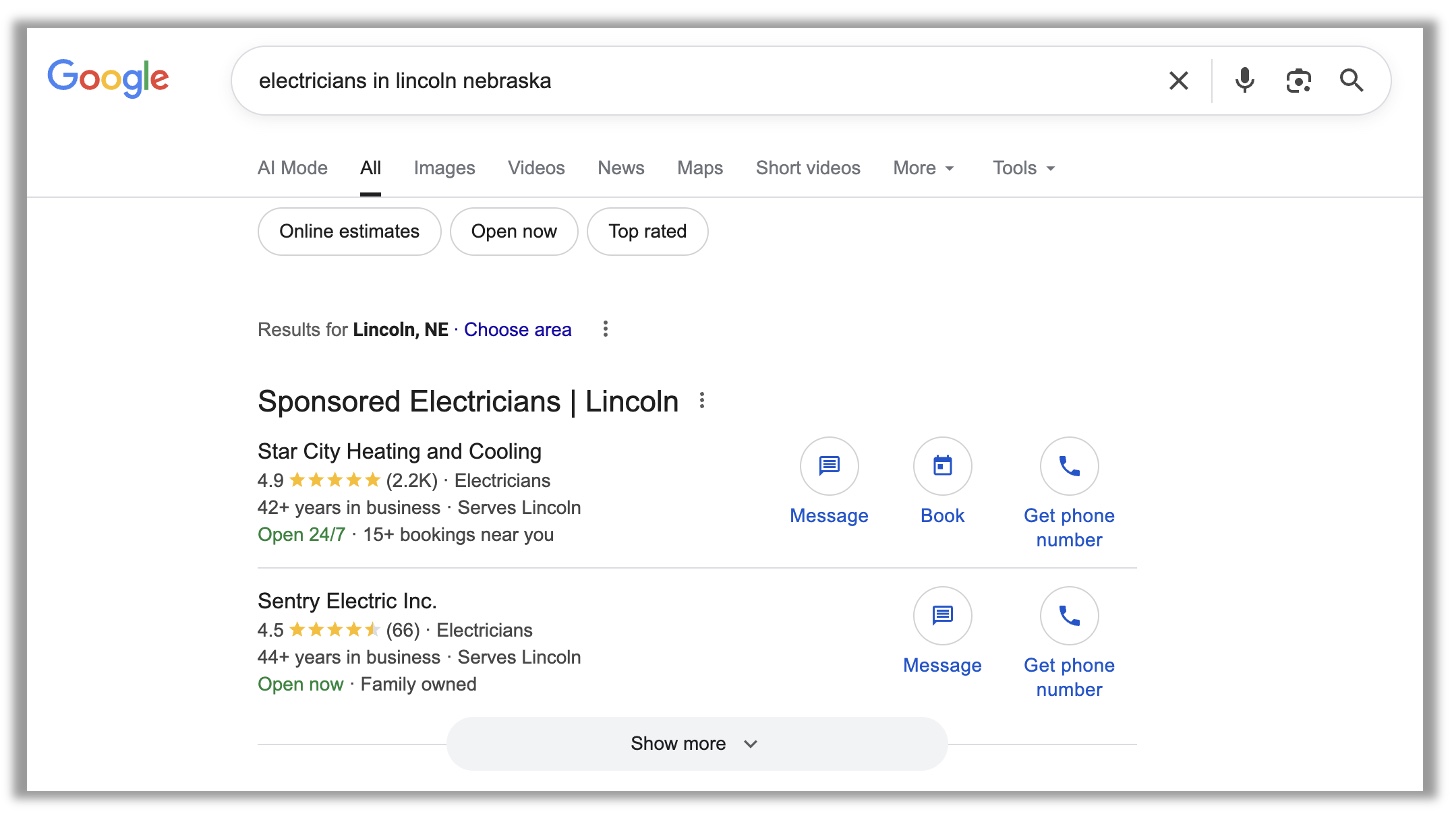Clear the search box with X icon
This screenshot has width=1452, height=816.
click(1179, 81)
